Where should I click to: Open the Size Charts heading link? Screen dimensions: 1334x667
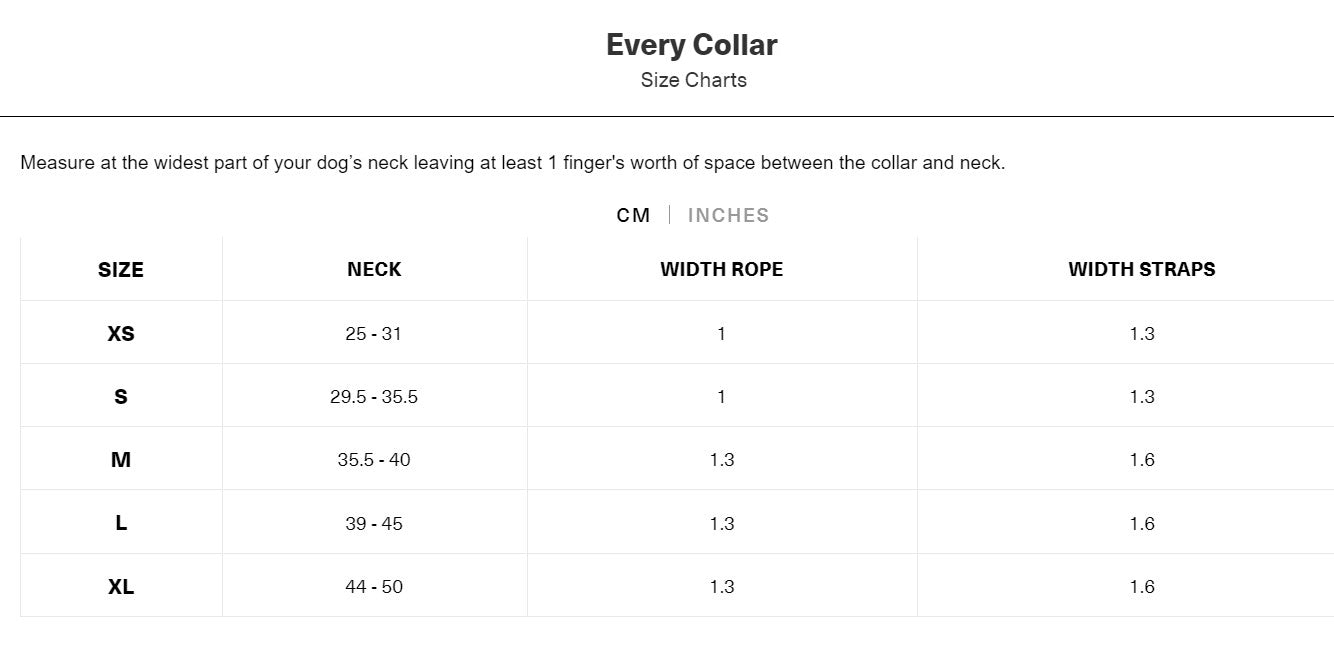point(691,80)
